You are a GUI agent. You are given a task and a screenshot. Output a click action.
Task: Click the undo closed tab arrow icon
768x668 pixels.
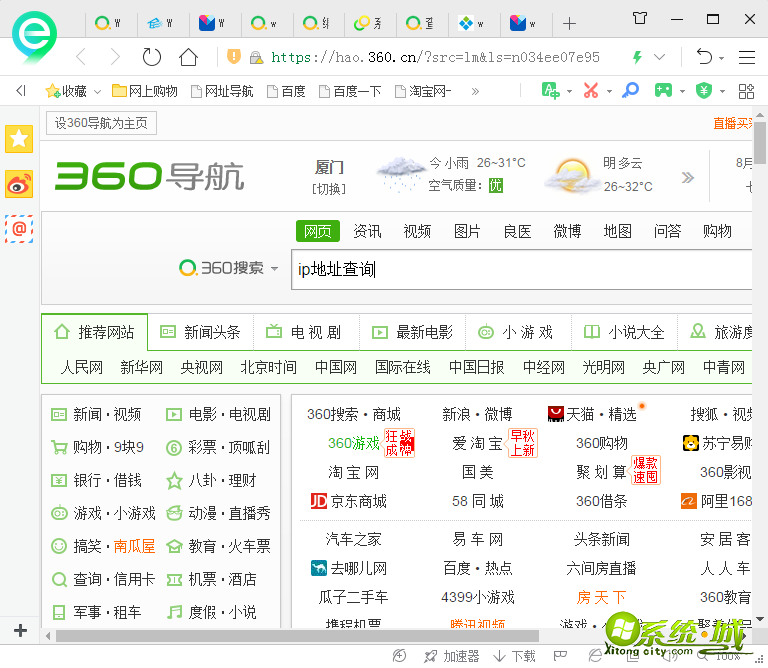click(704, 57)
